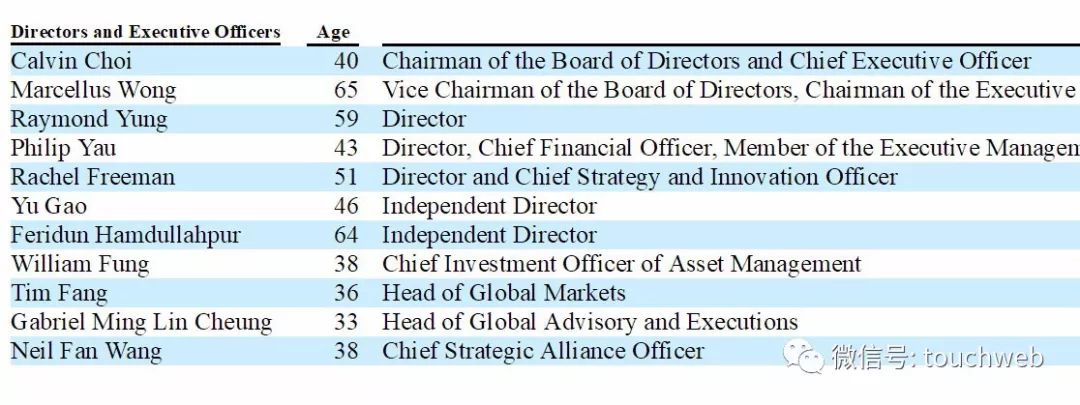Image resolution: width=1080 pixels, height=405 pixels.
Task: Click the WeChat logo icon in watermark
Action: pyautogui.click(x=803, y=355)
